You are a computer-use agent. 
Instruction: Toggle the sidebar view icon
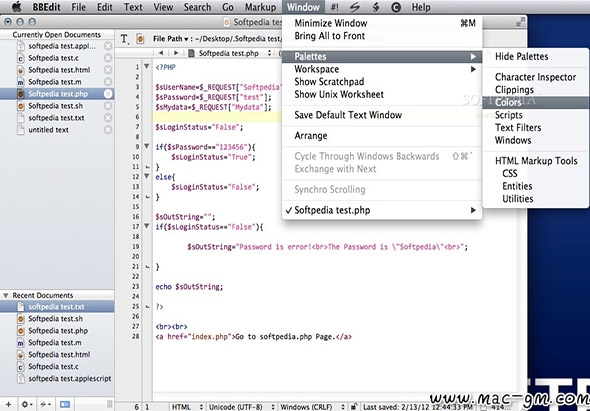[65, 405]
